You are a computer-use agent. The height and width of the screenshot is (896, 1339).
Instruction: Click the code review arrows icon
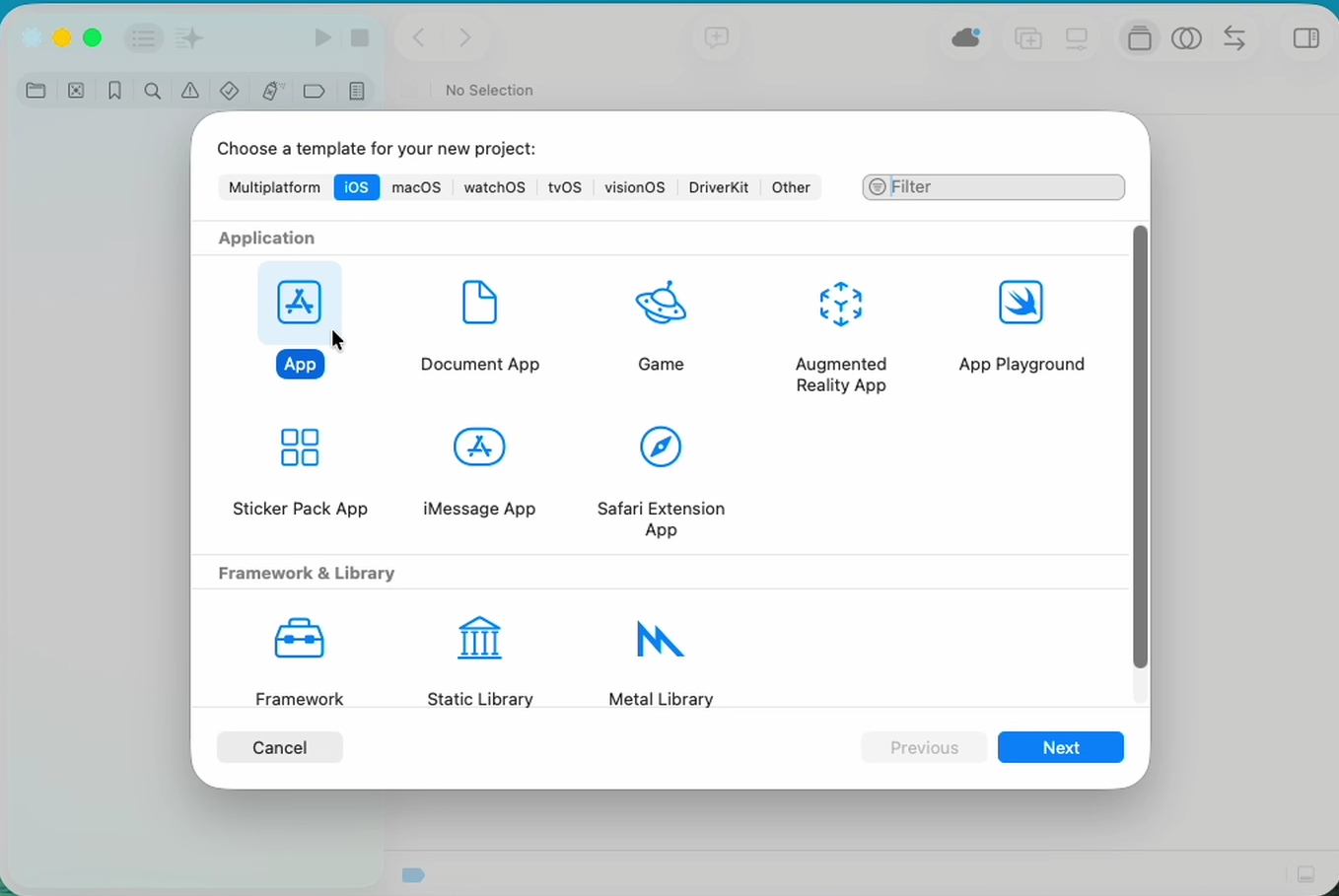[x=1234, y=38]
